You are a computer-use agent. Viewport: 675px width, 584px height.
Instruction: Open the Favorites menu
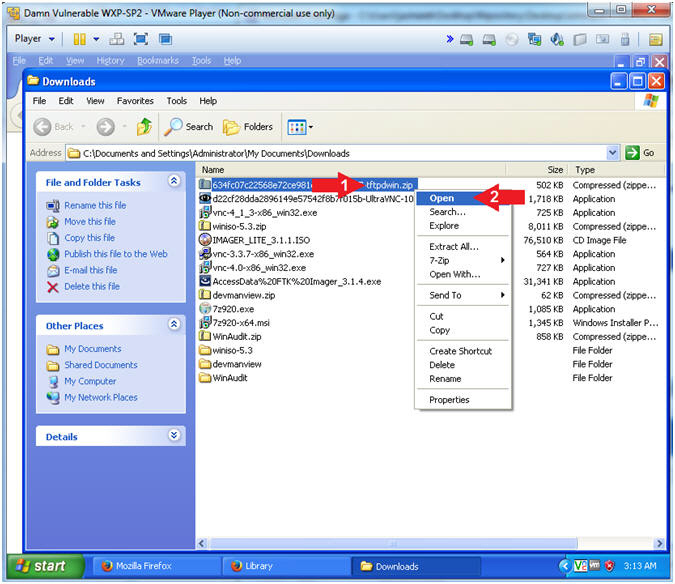135,101
